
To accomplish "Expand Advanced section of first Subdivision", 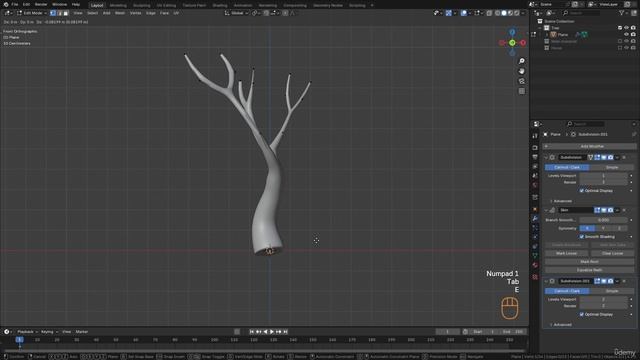I will pos(561,201).
